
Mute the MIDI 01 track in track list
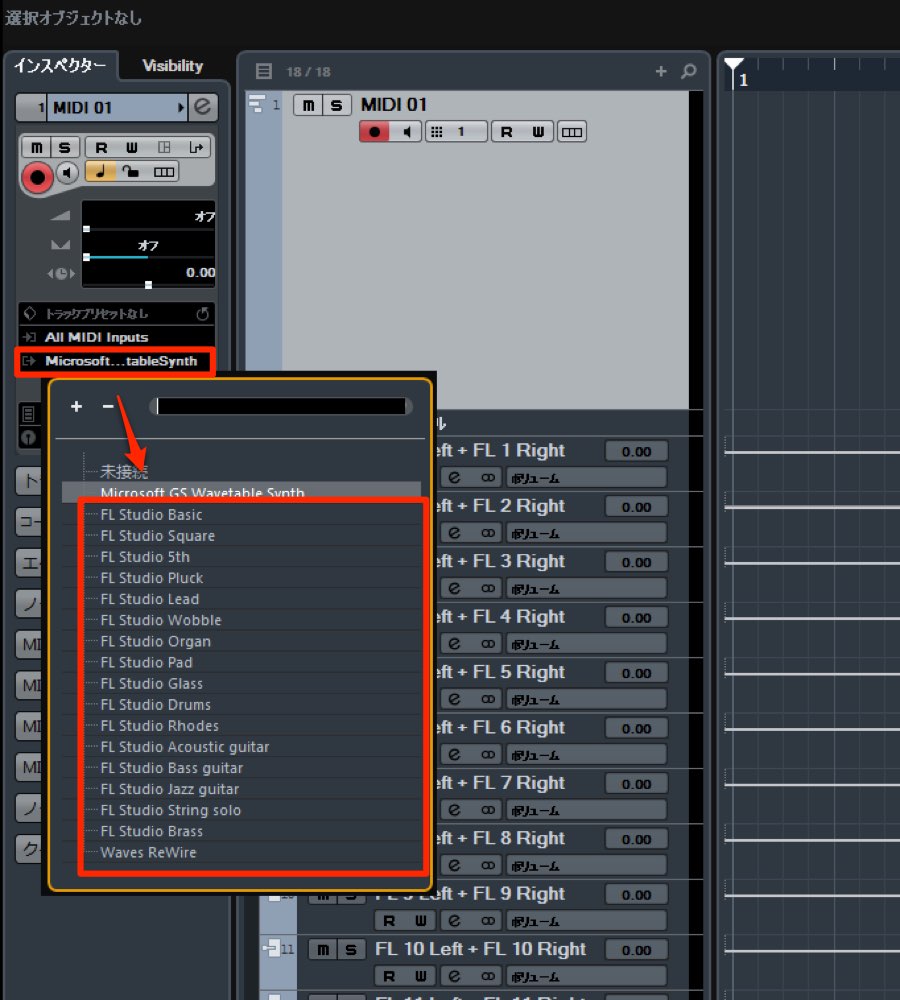(308, 105)
